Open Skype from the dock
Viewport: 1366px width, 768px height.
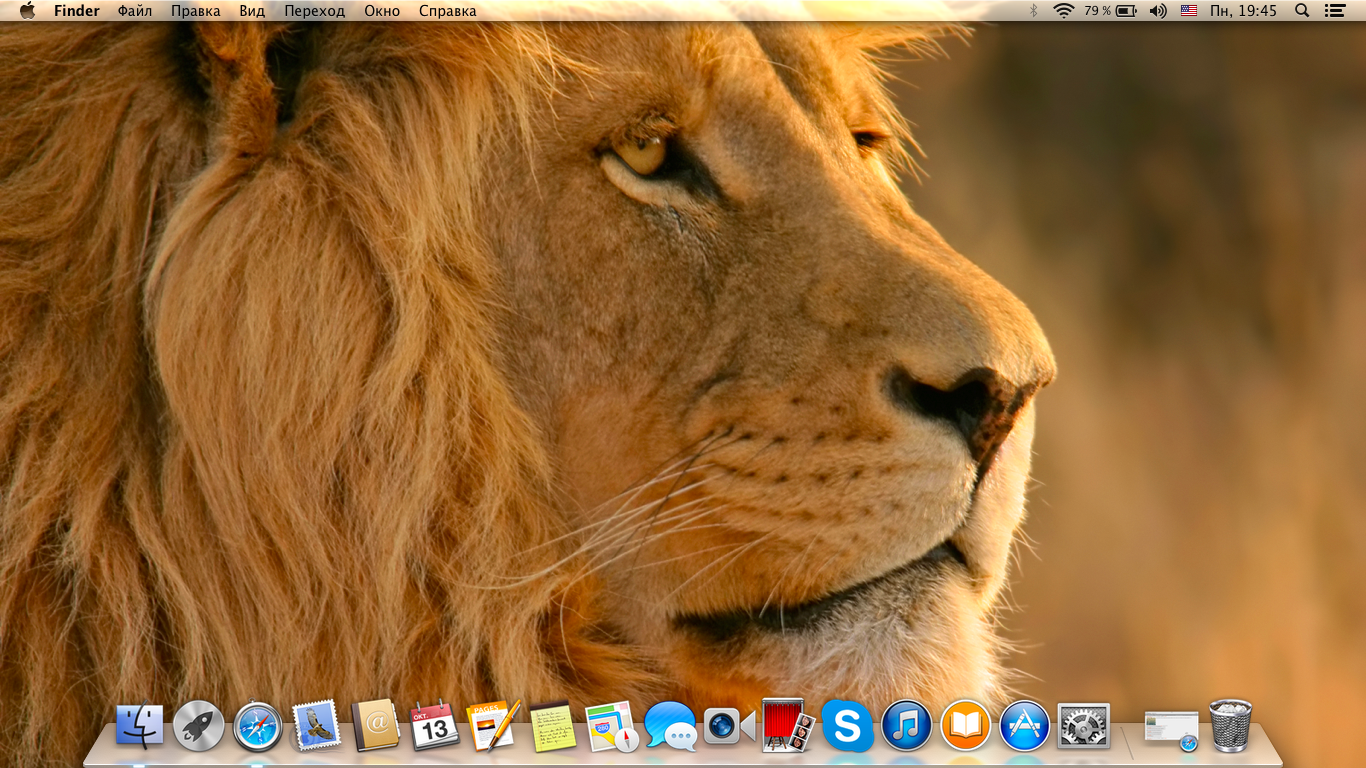tap(847, 726)
